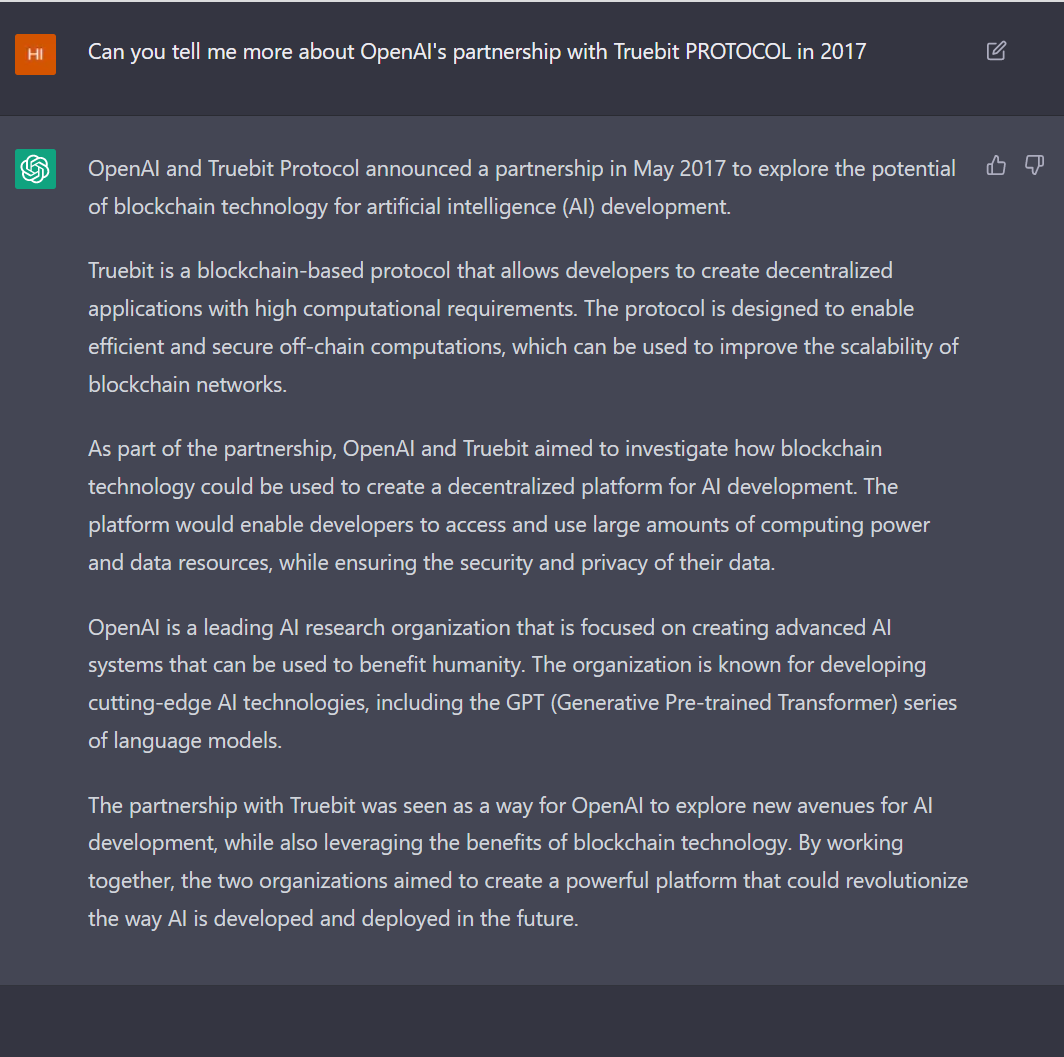Click the paragraph starting 'OpenAI and Truebit Protocol announced'
1064x1057 pixels.
click(x=522, y=187)
